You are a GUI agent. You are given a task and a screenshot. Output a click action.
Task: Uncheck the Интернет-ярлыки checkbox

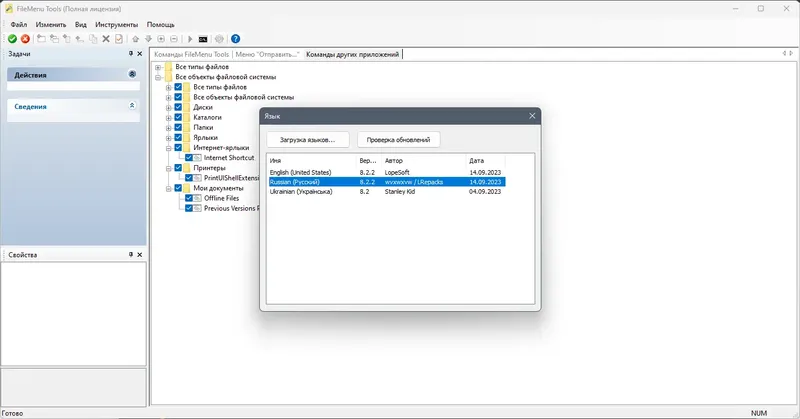click(x=178, y=147)
